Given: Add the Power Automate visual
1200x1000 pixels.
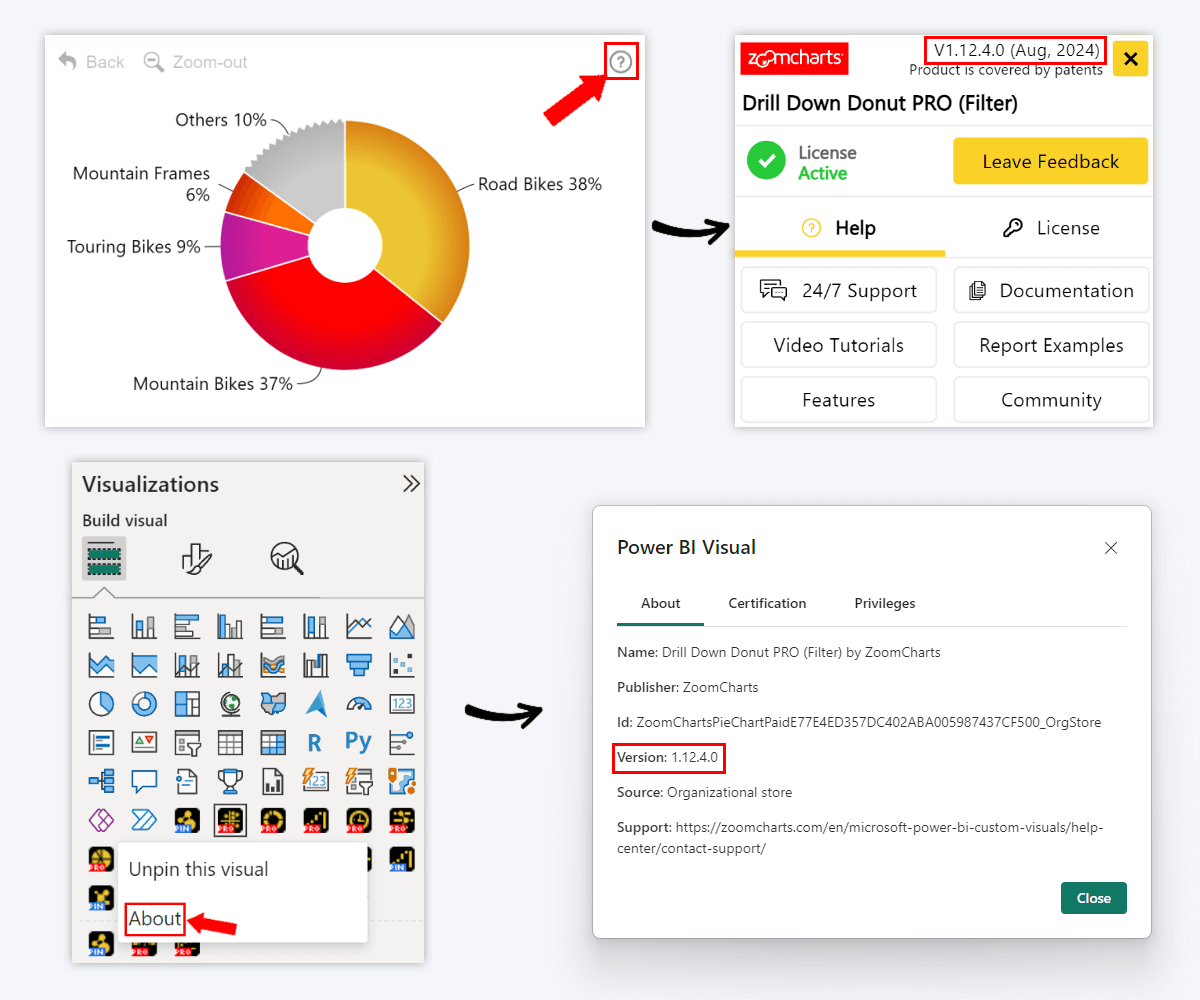Looking at the screenshot, I should (x=144, y=820).
